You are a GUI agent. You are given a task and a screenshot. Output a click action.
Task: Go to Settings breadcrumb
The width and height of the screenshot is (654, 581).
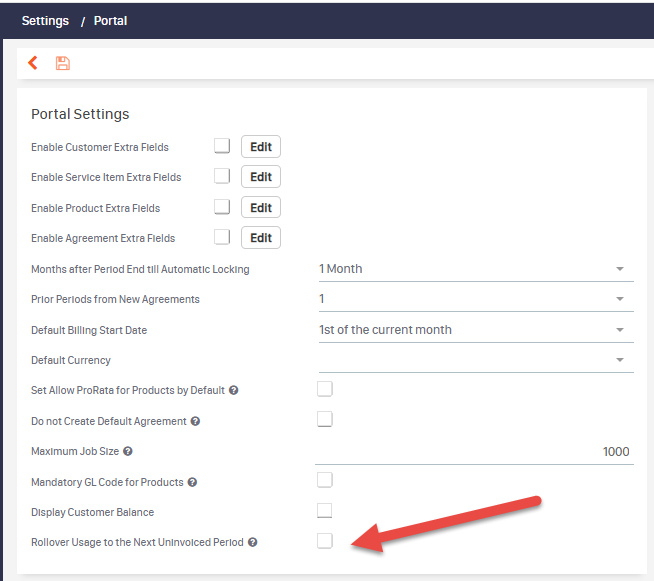tap(45, 21)
